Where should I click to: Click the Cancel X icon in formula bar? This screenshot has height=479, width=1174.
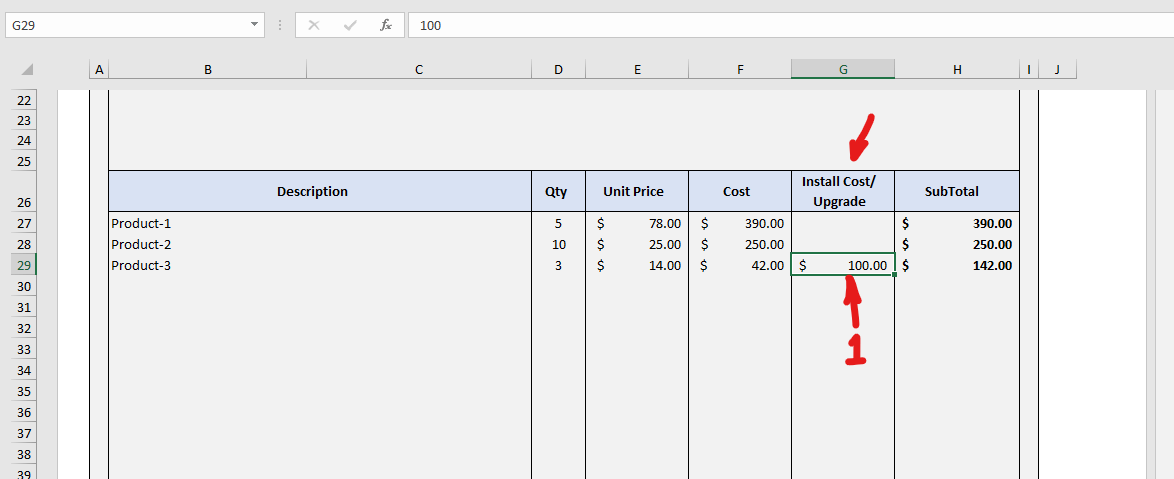tap(314, 25)
